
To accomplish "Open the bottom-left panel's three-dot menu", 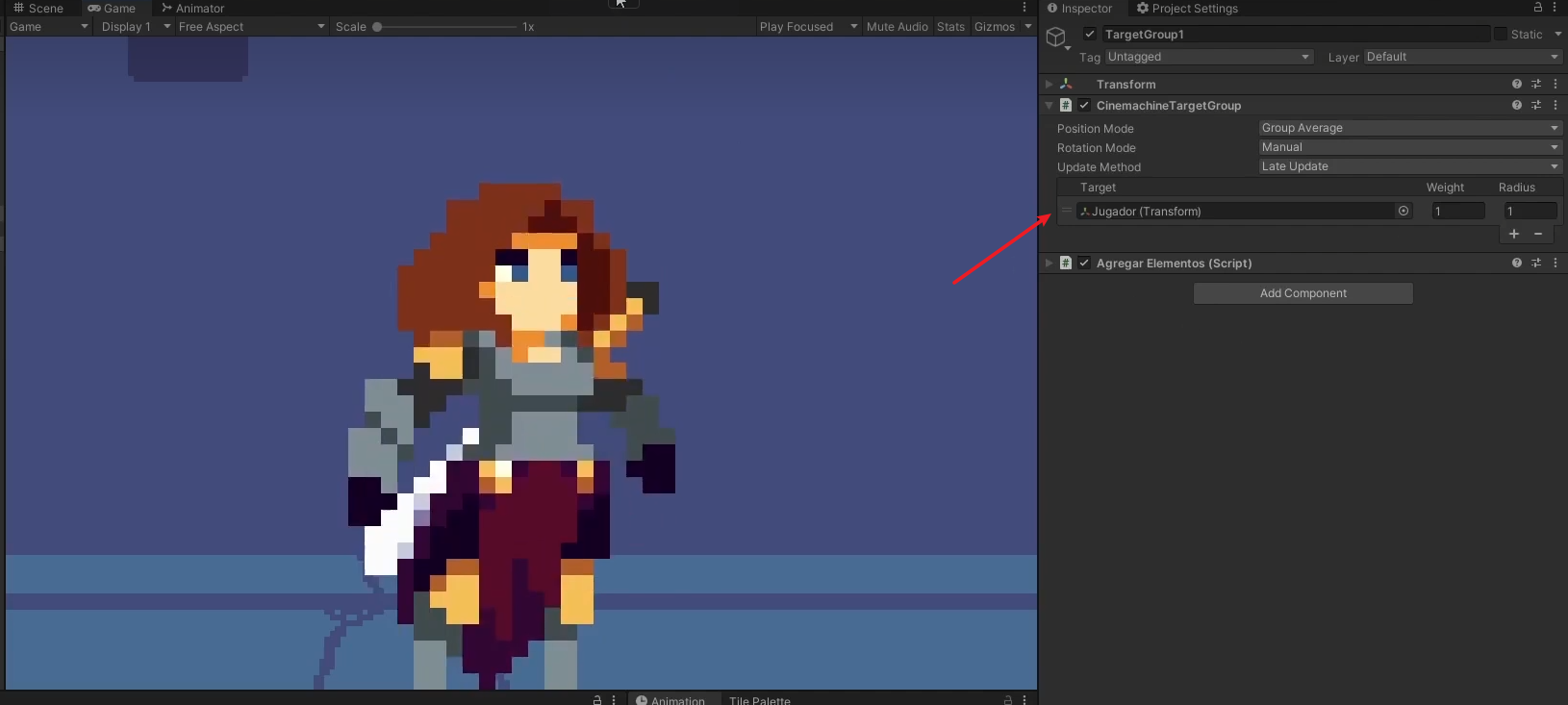I will [614, 700].
